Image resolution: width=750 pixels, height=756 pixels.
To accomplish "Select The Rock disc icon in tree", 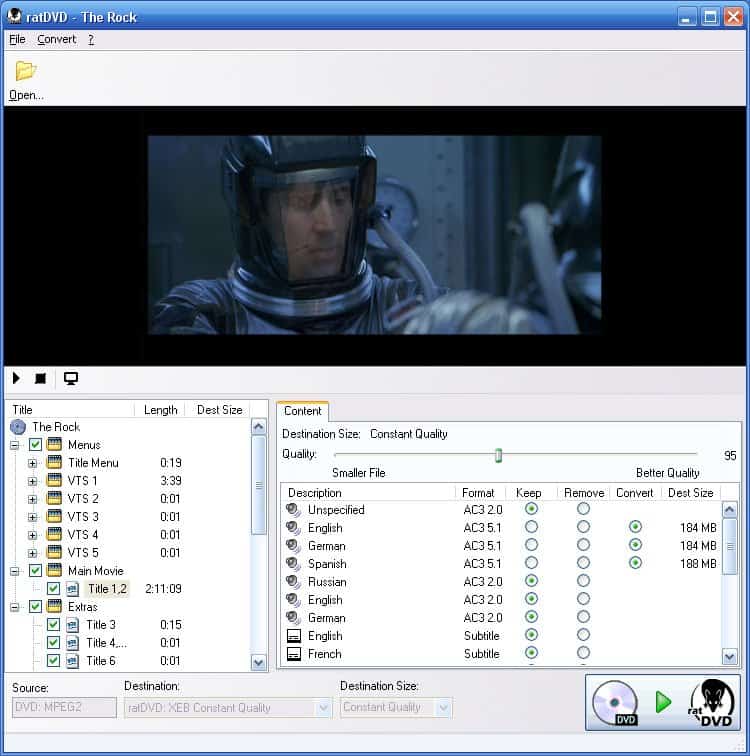I will (18, 427).
